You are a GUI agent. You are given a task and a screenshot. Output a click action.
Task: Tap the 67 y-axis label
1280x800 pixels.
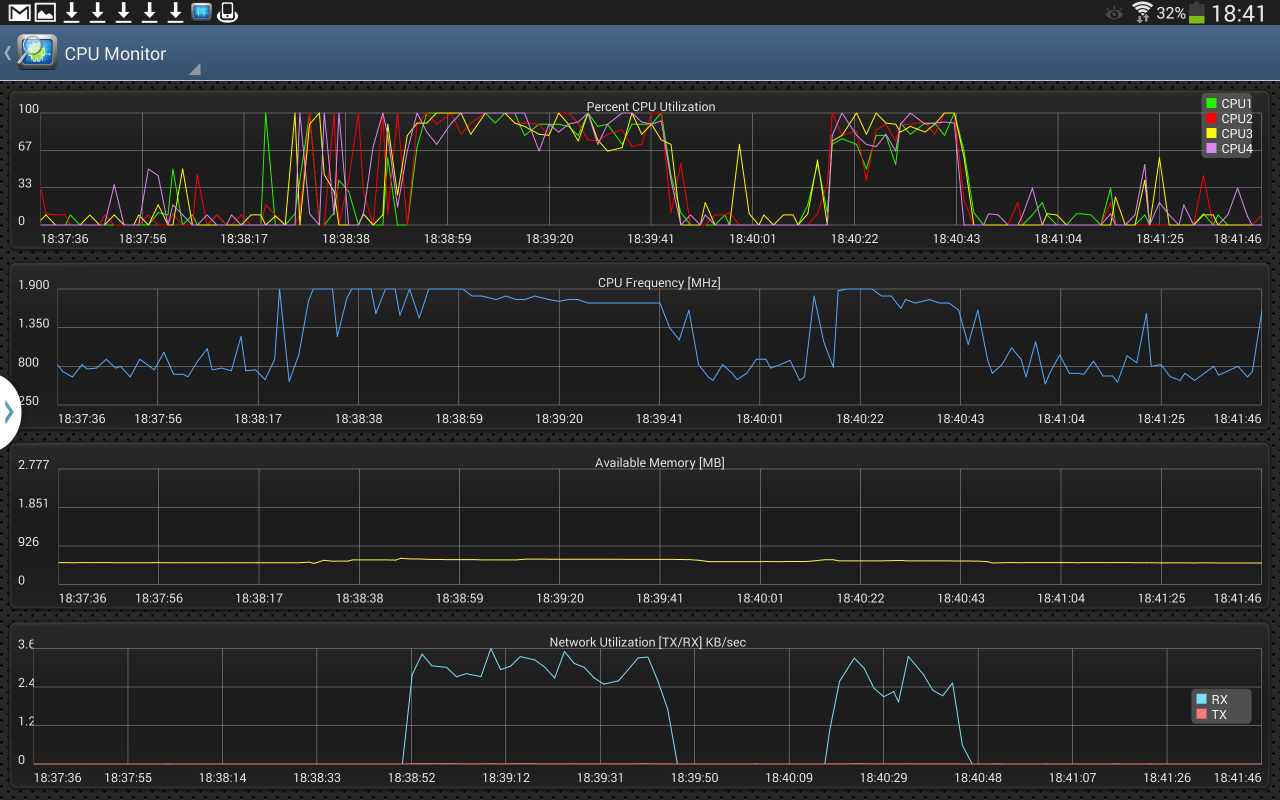[x=25, y=147]
